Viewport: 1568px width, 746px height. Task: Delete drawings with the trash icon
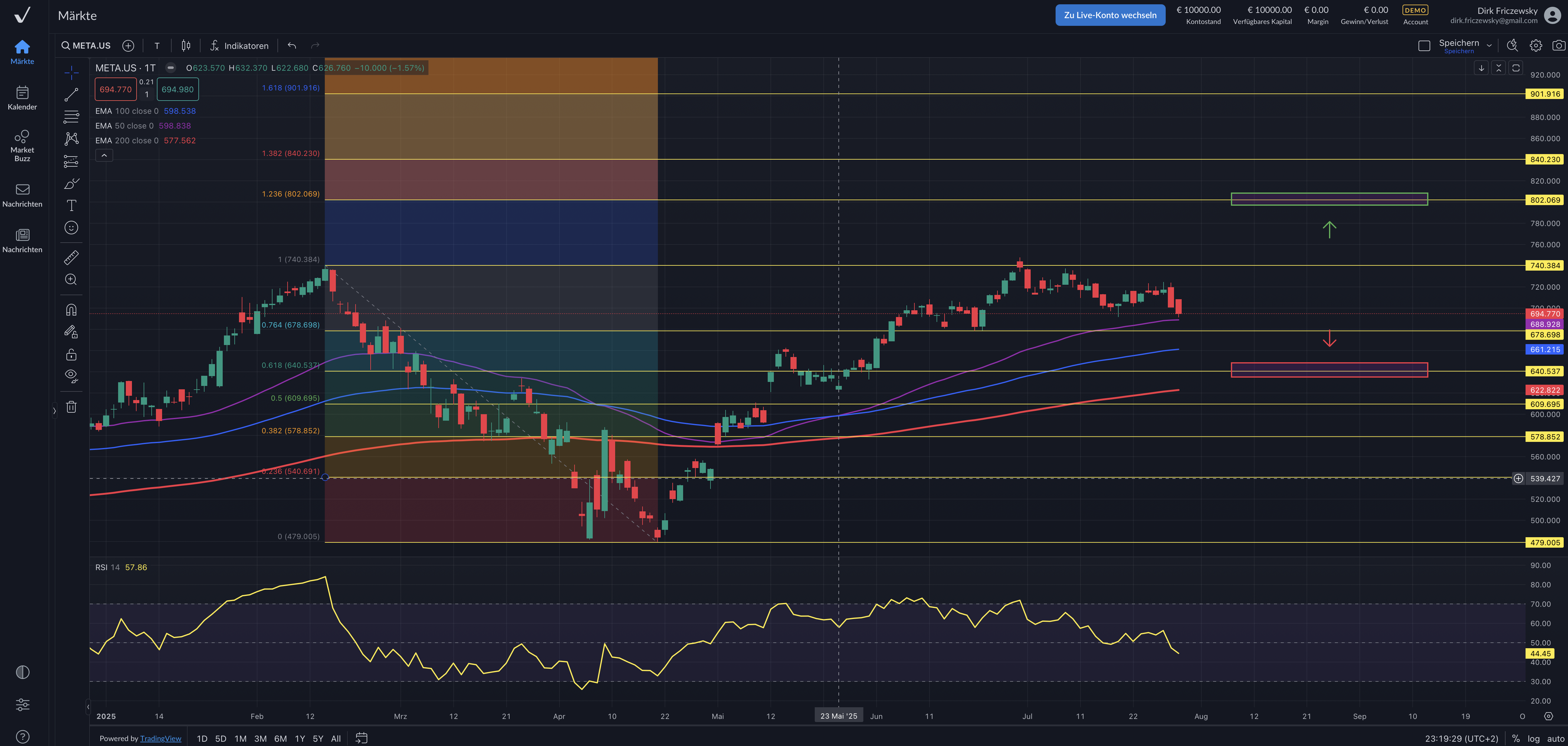[71, 407]
